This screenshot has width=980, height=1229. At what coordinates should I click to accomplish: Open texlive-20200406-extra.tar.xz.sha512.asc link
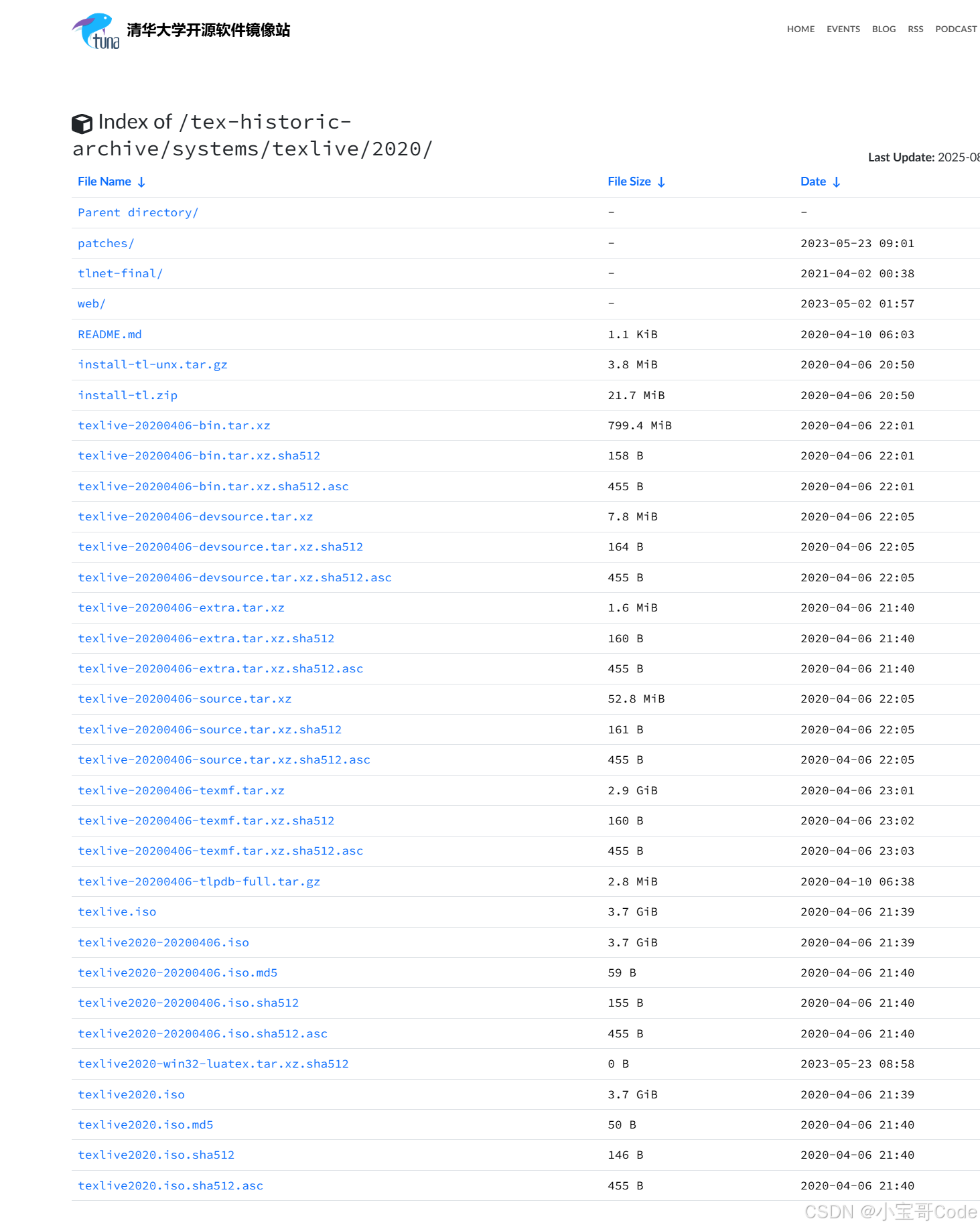220,668
